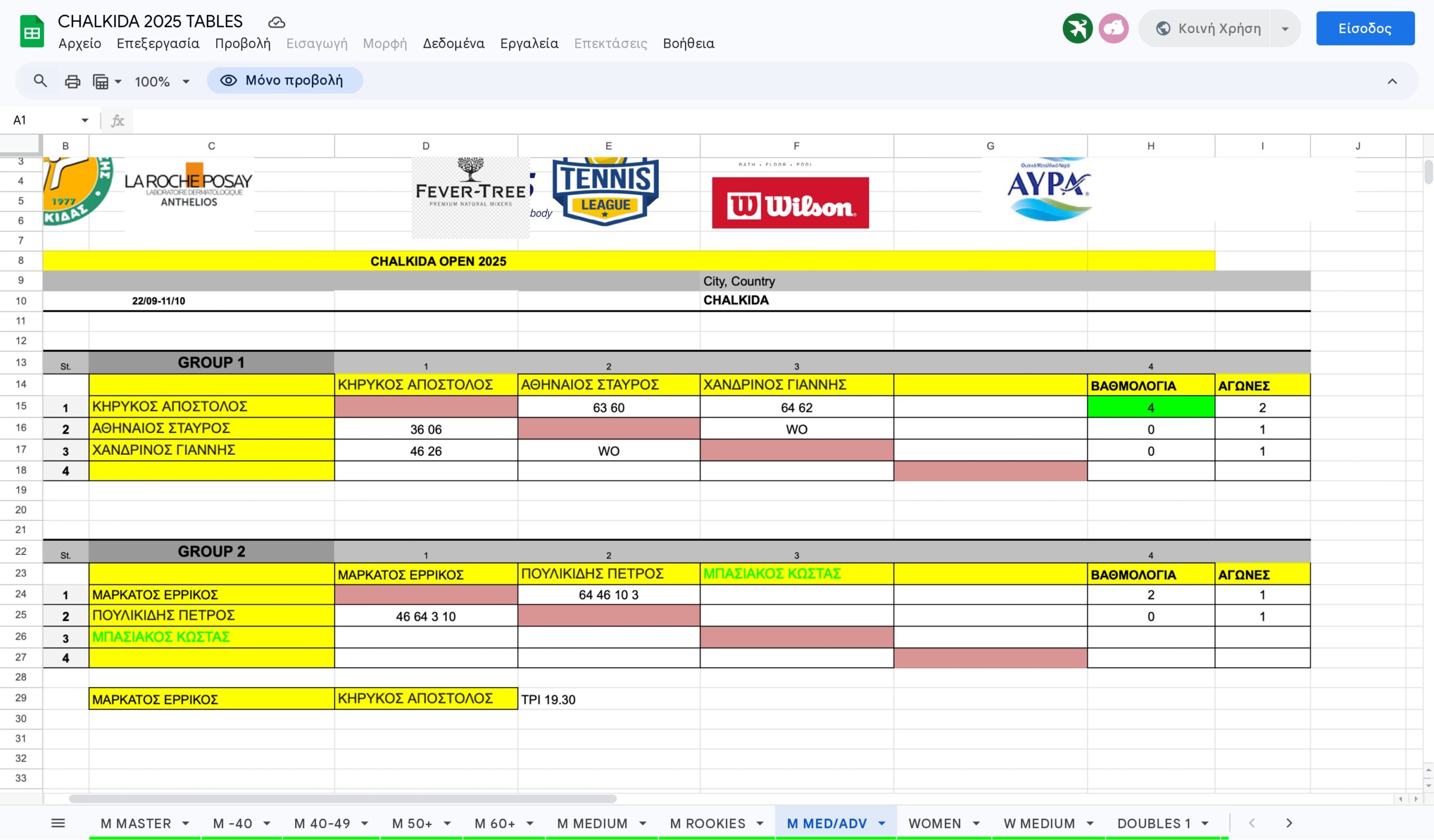Open the all sheets list icon

[x=58, y=823]
